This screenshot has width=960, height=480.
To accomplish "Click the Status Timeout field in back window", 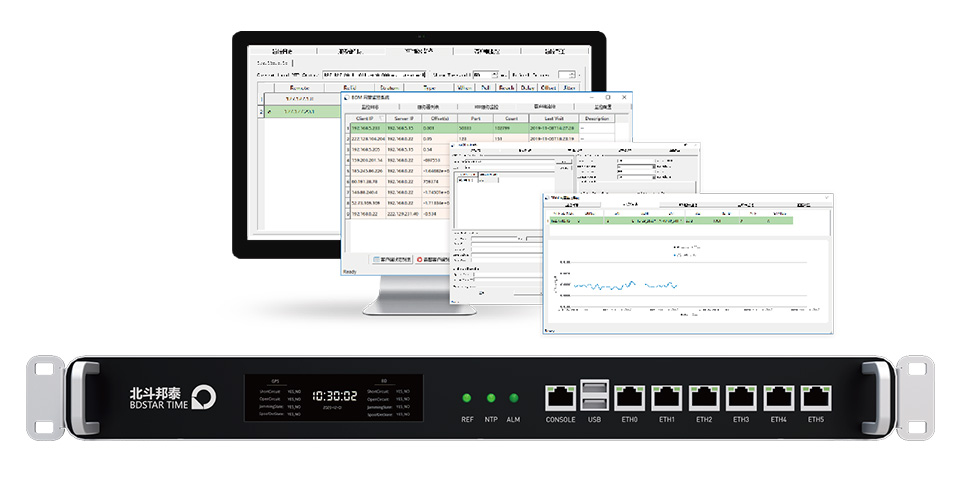I will tap(483, 74).
